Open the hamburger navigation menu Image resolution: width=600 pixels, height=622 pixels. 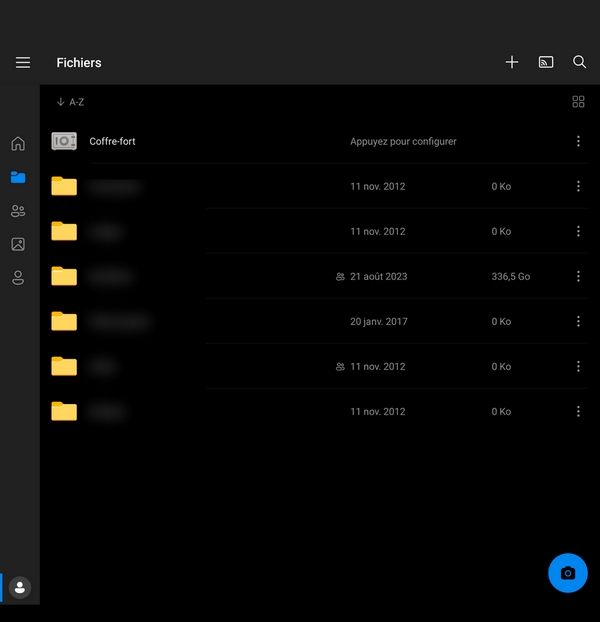tap(23, 62)
